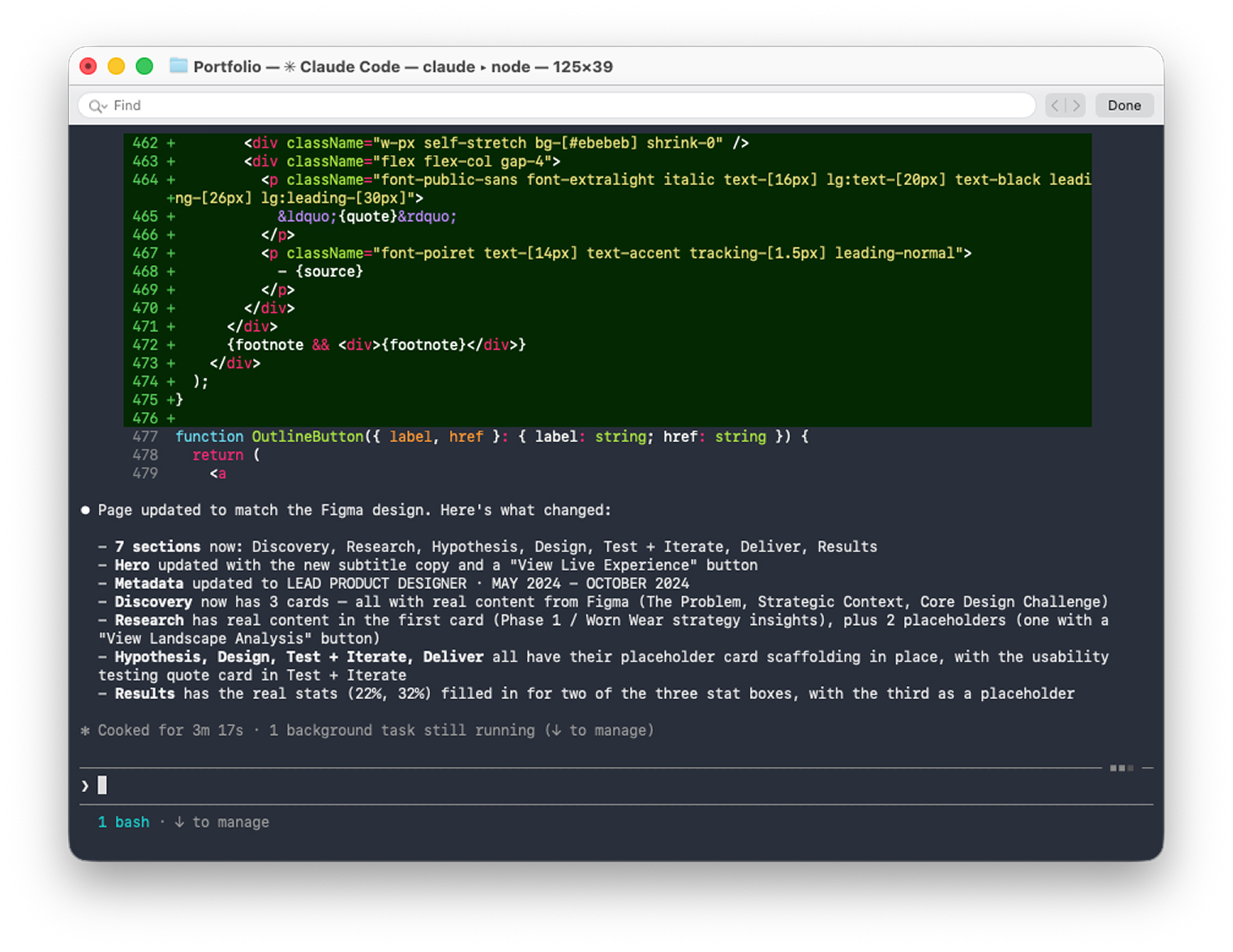Click the asterisk beside 'Cooked for 3m 17s'
Viewport: 1233px width, 952px height.
[85, 731]
